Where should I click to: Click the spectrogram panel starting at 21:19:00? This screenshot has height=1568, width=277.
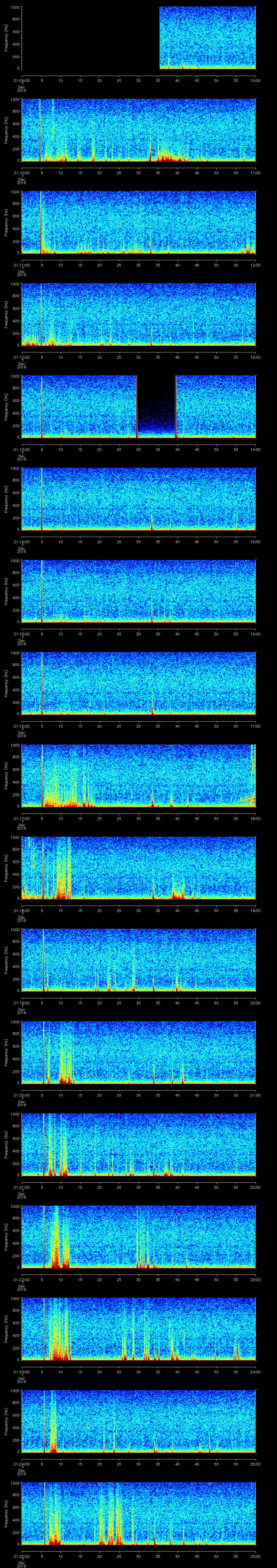[139, 960]
